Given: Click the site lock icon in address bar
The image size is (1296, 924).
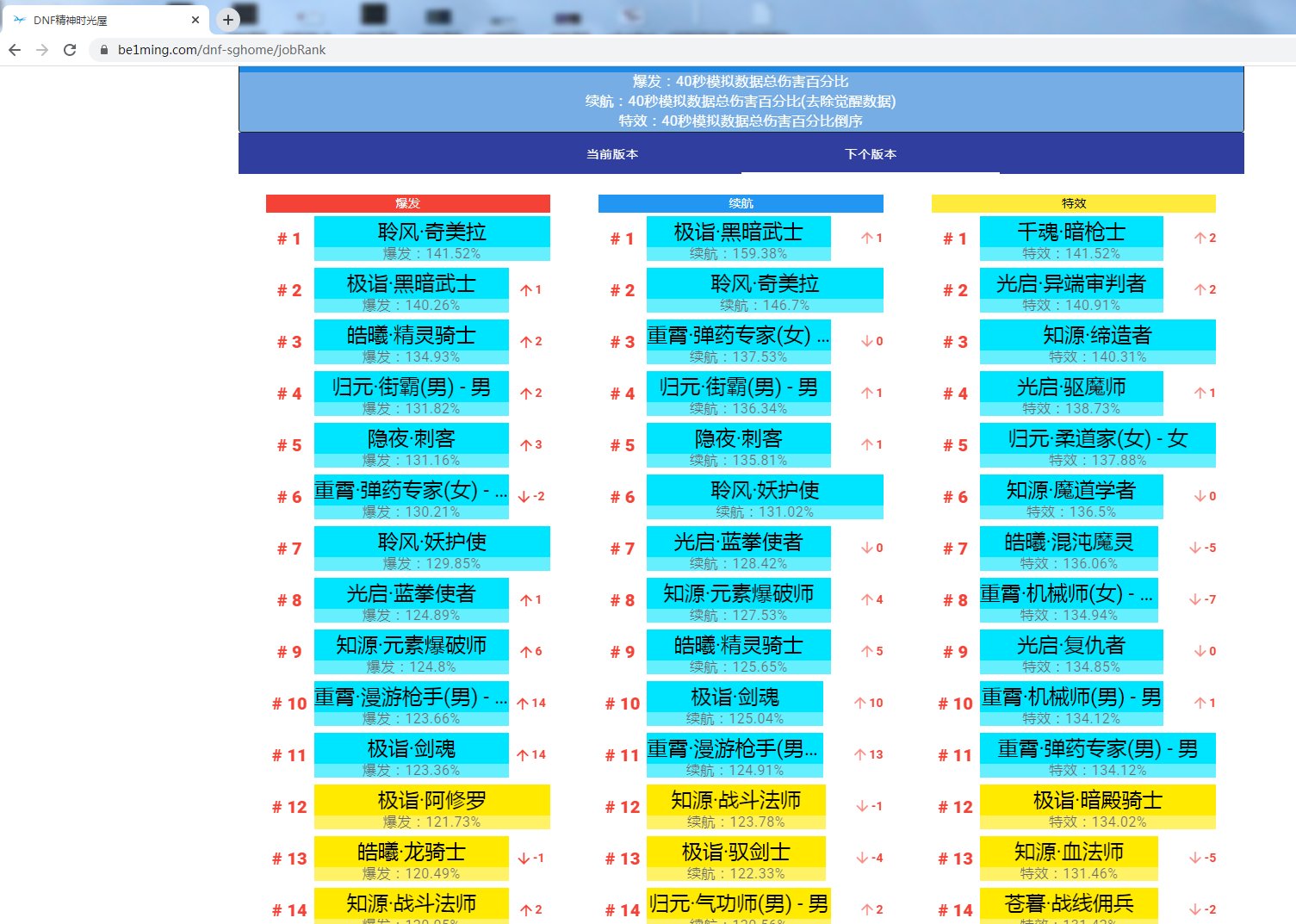Looking at the screenshot, I should point(104,50).
